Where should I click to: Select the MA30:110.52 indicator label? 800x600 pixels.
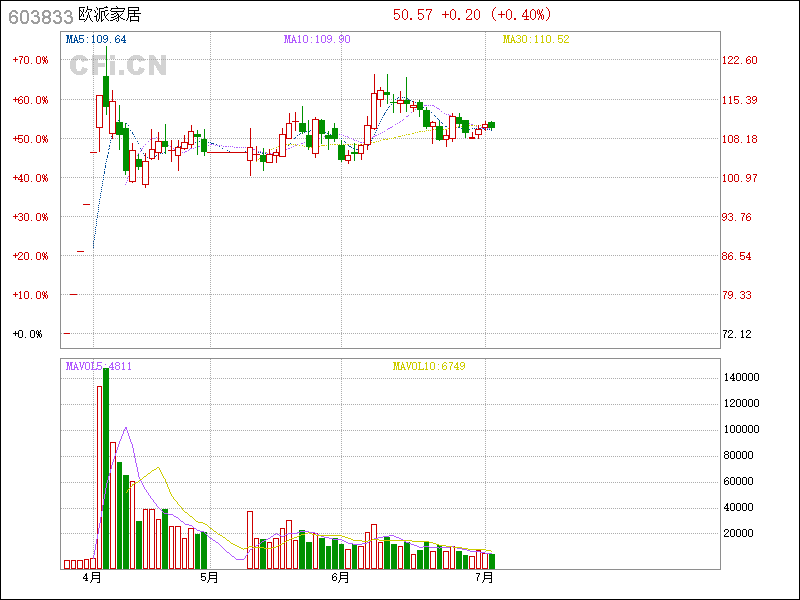[535, 39]
